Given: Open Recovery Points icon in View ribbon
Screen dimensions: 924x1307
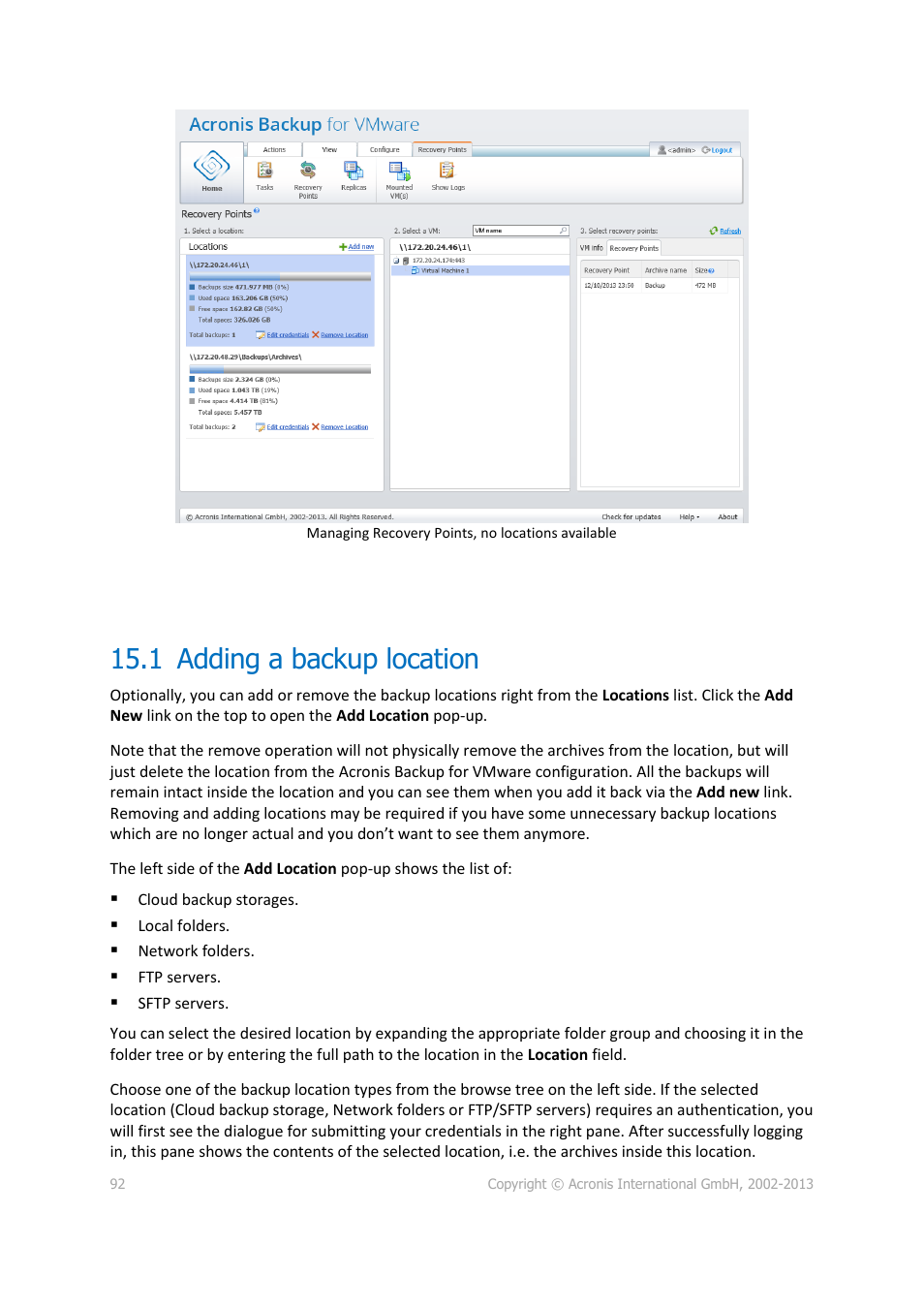Looking at the screenshot, I should click(308, 171).
